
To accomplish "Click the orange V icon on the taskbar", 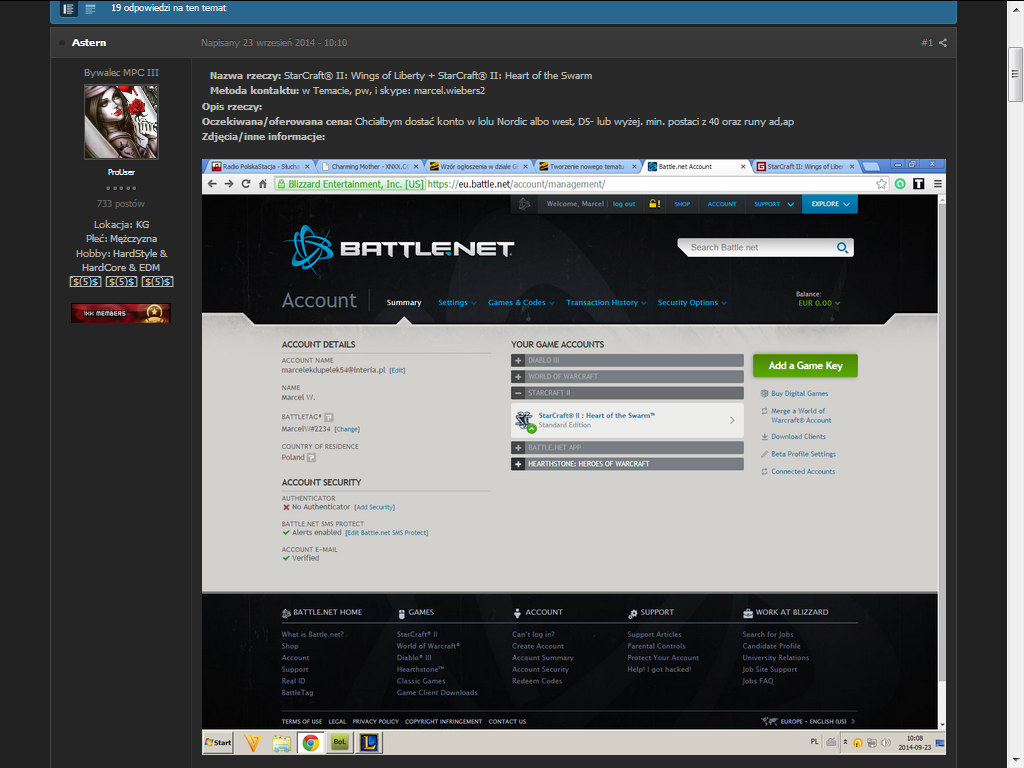I will coord(252,743).
